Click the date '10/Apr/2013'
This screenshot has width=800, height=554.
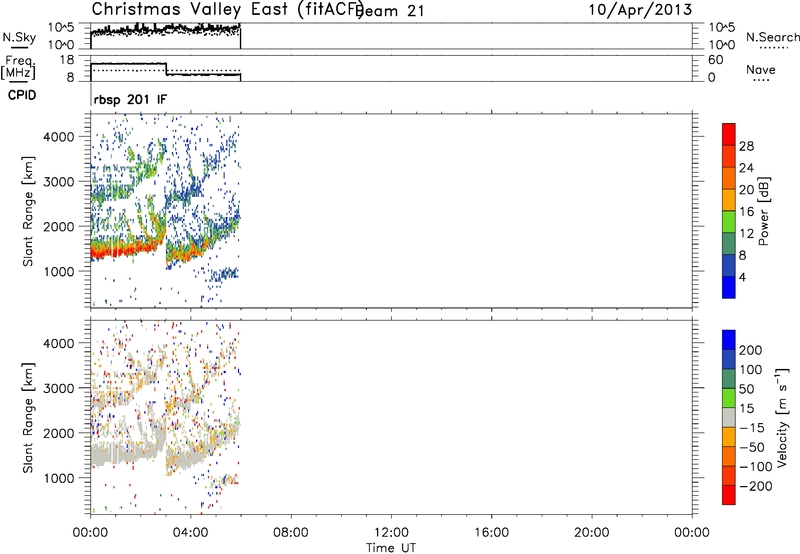[x=640, y=10]
